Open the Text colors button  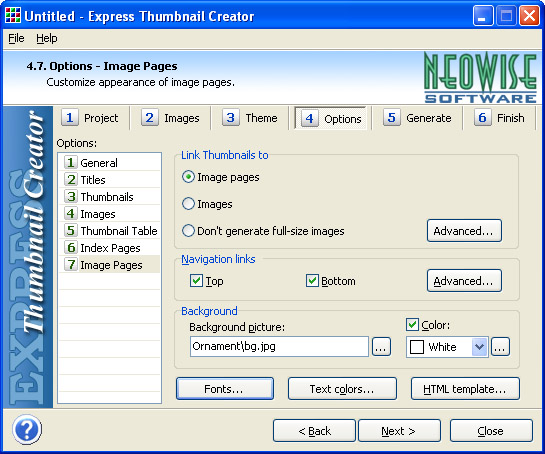342,389
